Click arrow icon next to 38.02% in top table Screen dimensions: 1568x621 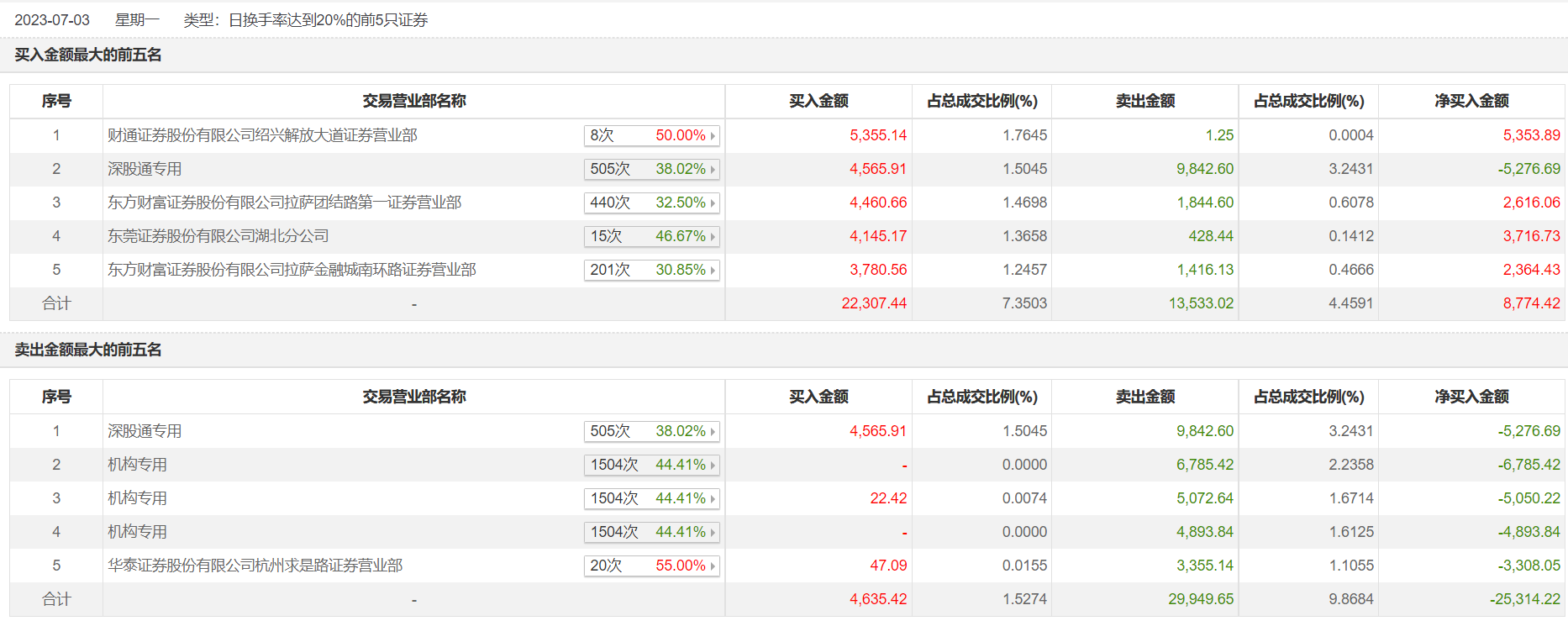[x=713, y=170]
